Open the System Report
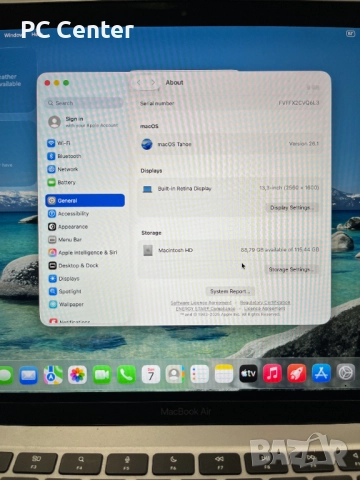The width and height of the screenshot is (360, 480). tap(230, 291)
